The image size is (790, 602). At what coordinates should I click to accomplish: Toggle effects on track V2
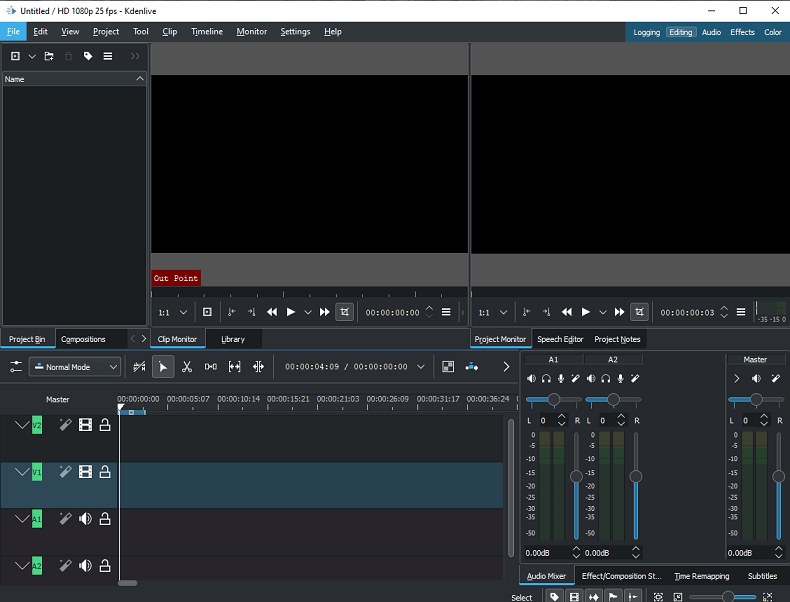[x=65, y=425]
